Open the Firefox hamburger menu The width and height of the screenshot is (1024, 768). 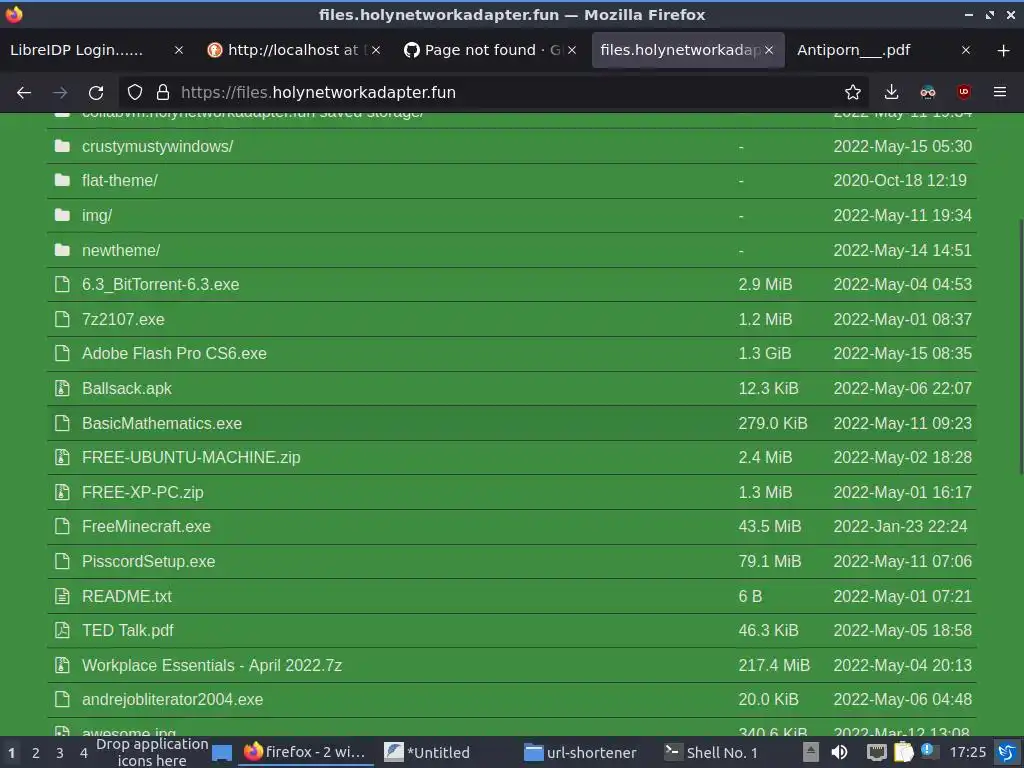point(999,93)
